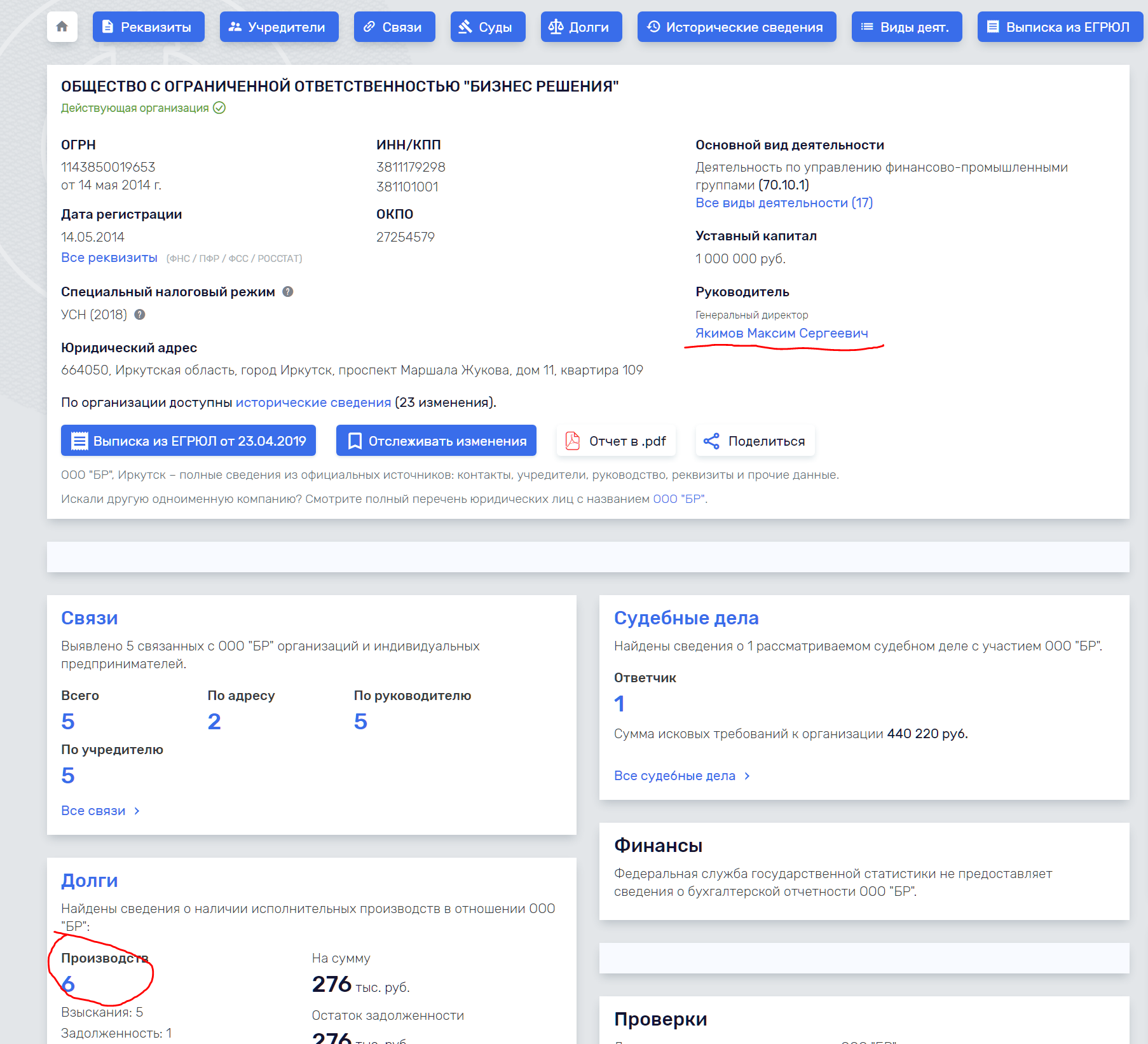Click the PDF icon in Отчет в .pdf
This screenshot has height=1044, width=1148.
coord(573,441)
